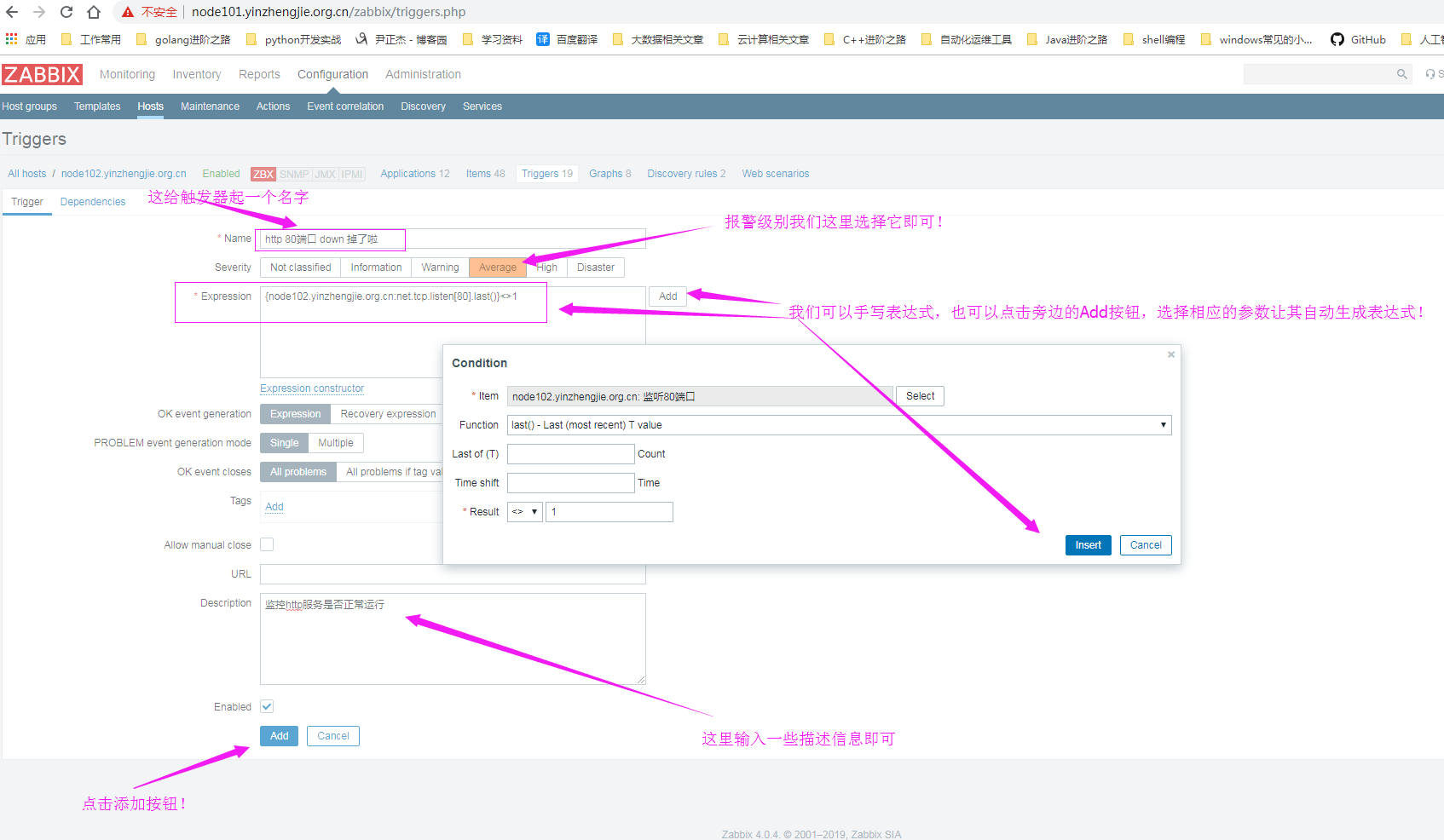Go to Templates submenu

tap(97, 106)
